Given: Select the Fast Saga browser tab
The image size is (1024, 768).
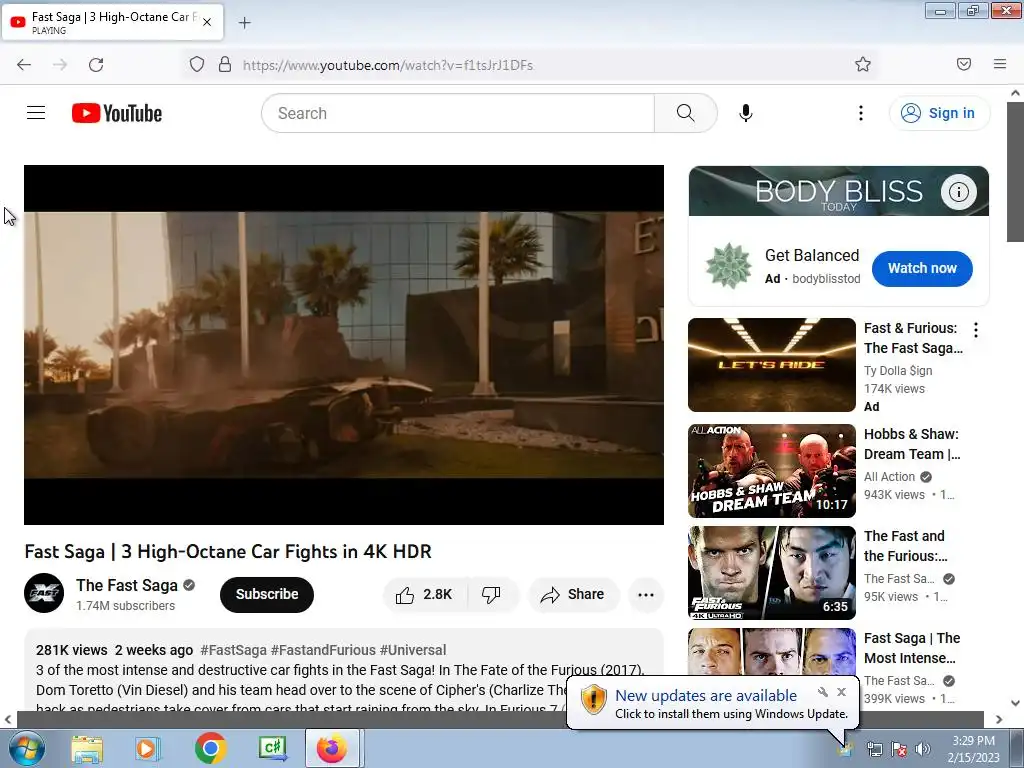Looking at the screenshot, I should pyautogui.click(x=112, y=22).
